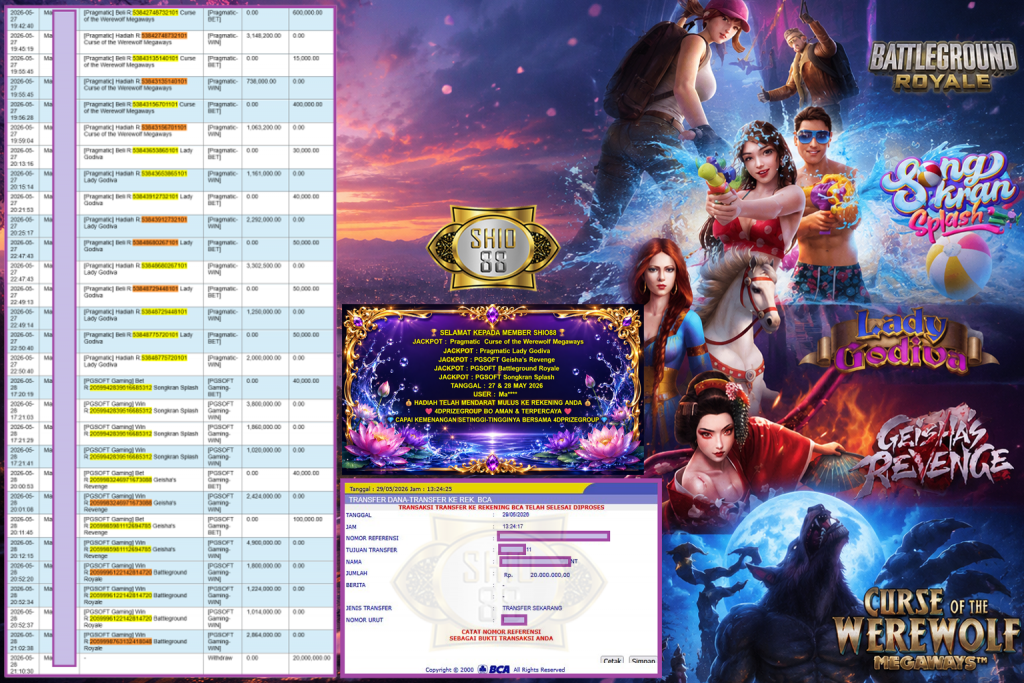Click the NOMOR REFERENSI label

[372, 538]
